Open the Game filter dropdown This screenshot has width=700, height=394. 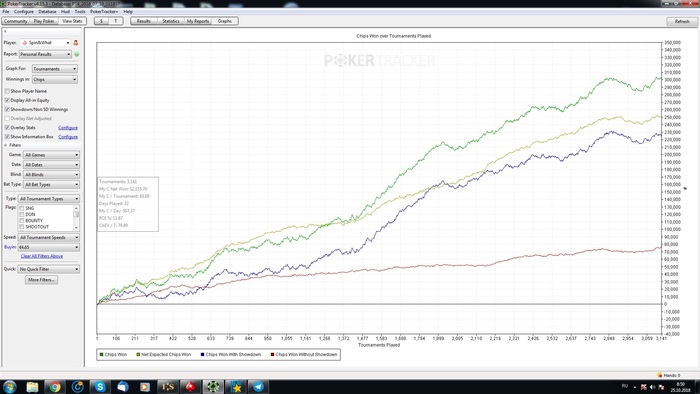pyautogui.click(x=51, y=155)
